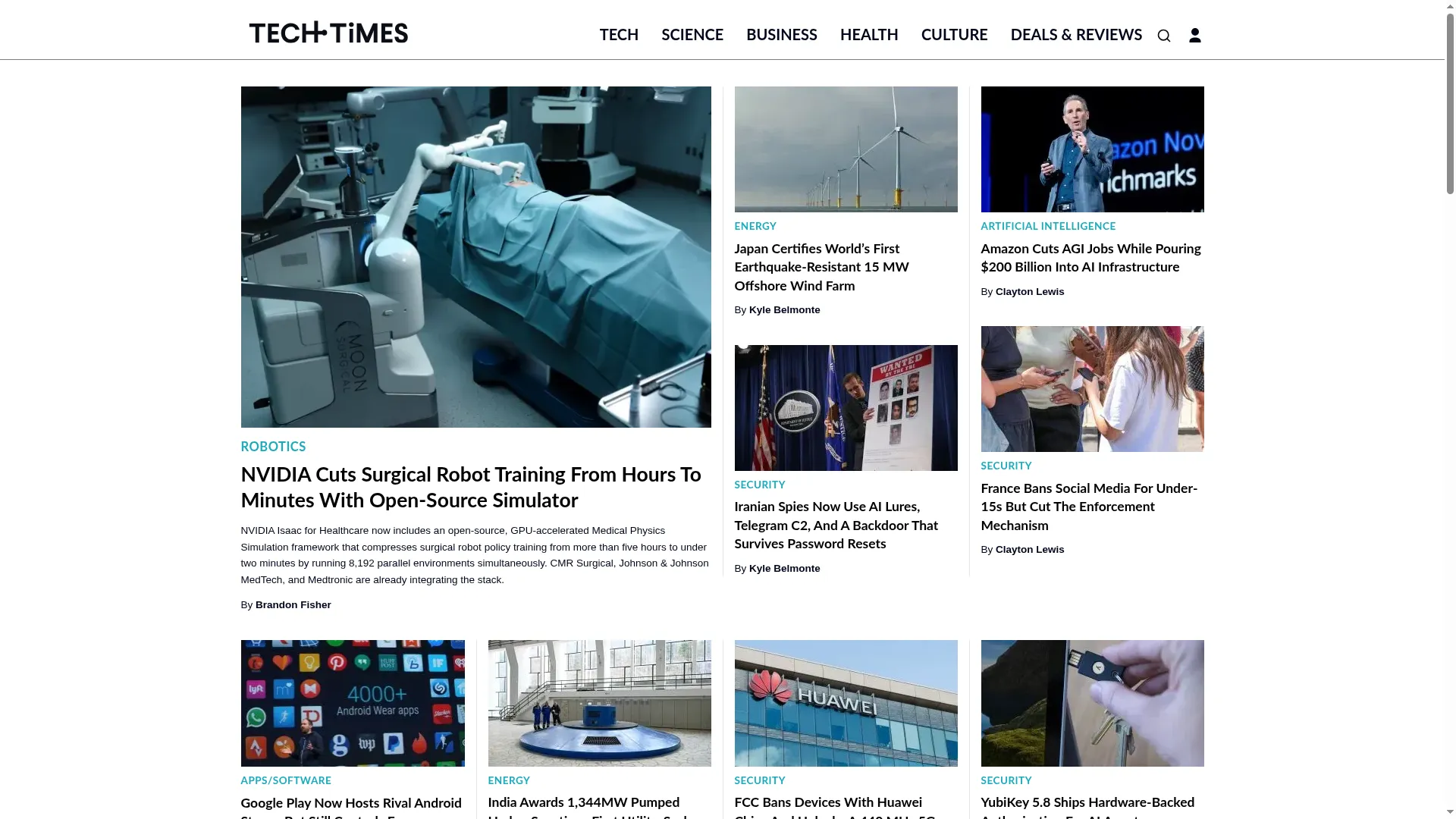Open the HEALTH menu section
The image size is (1456, 819).
tap(869, 35)
